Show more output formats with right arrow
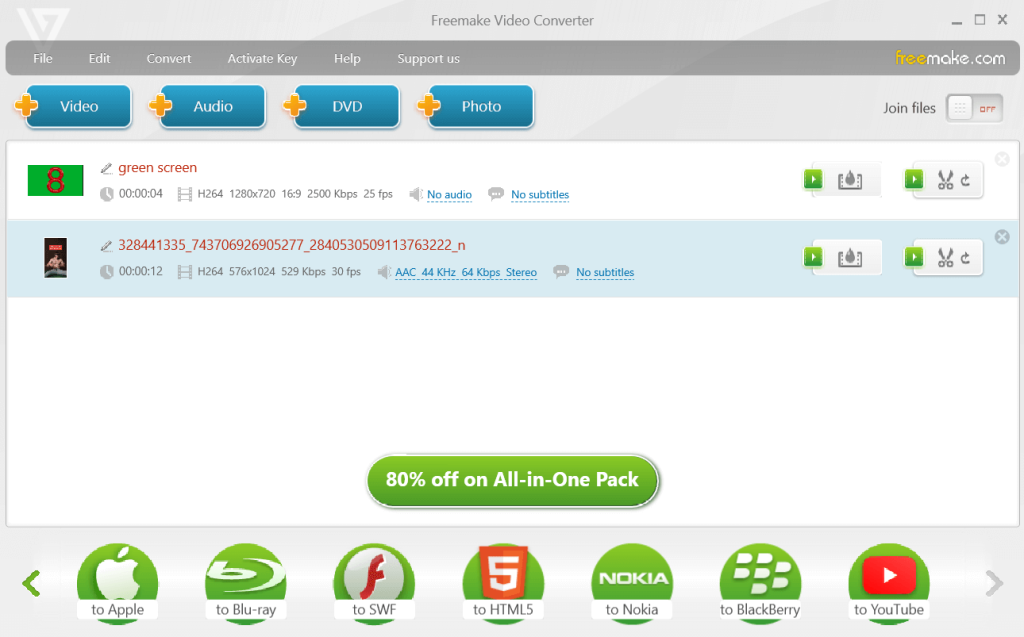 [x=994, y=583]
